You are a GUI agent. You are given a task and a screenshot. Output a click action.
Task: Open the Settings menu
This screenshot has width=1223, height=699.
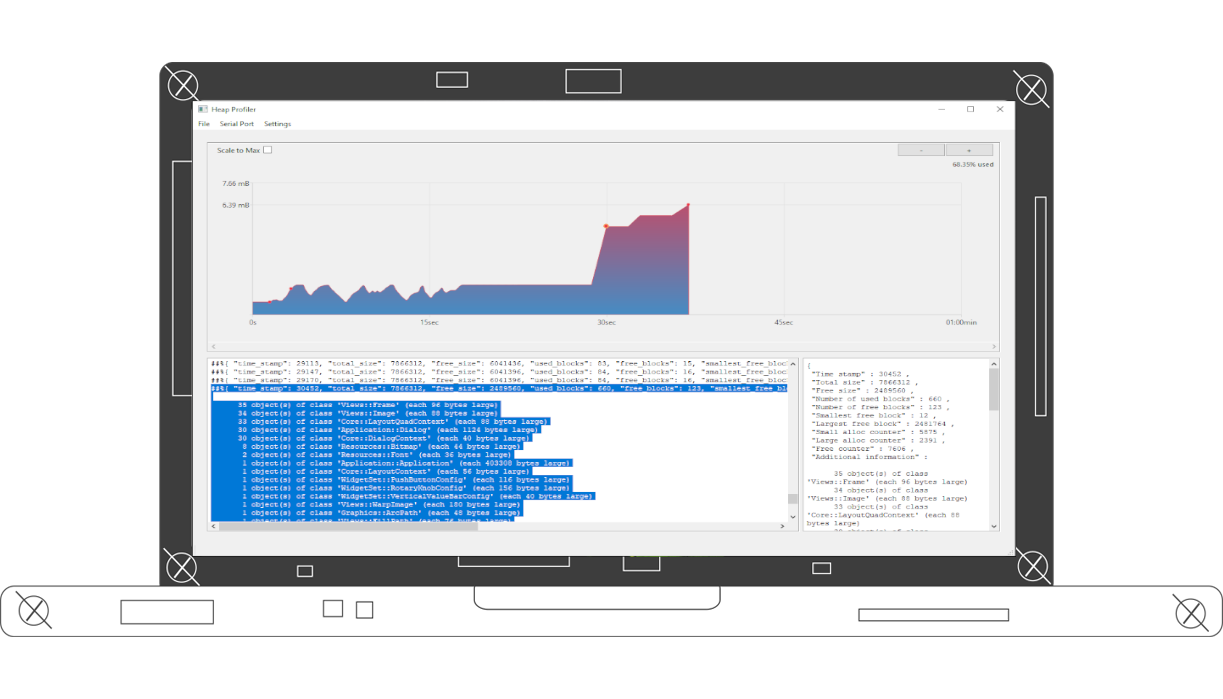click(x=277, y=124)
